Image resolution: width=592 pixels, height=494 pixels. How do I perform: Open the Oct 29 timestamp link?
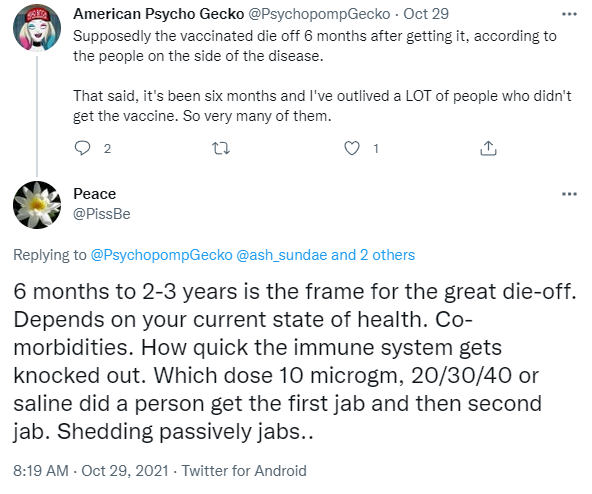[x=426, y=14]
